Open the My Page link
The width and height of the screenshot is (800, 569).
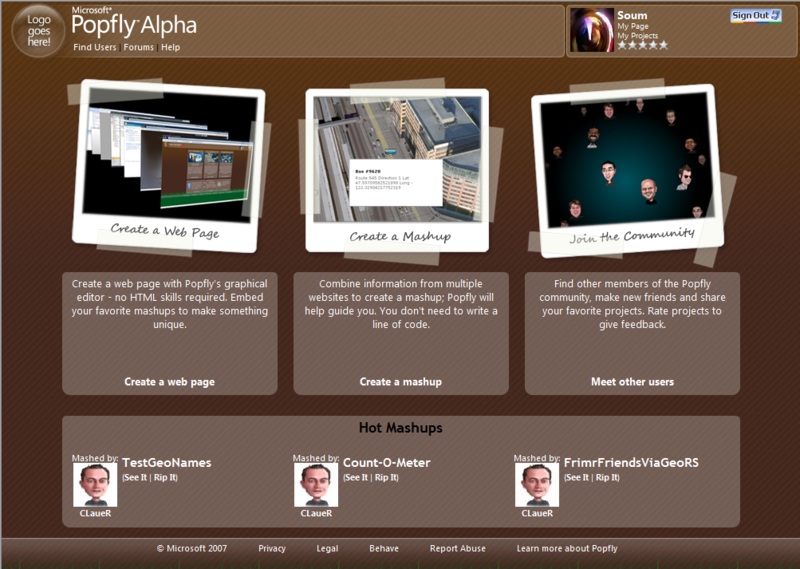click(x=632, y=26)
